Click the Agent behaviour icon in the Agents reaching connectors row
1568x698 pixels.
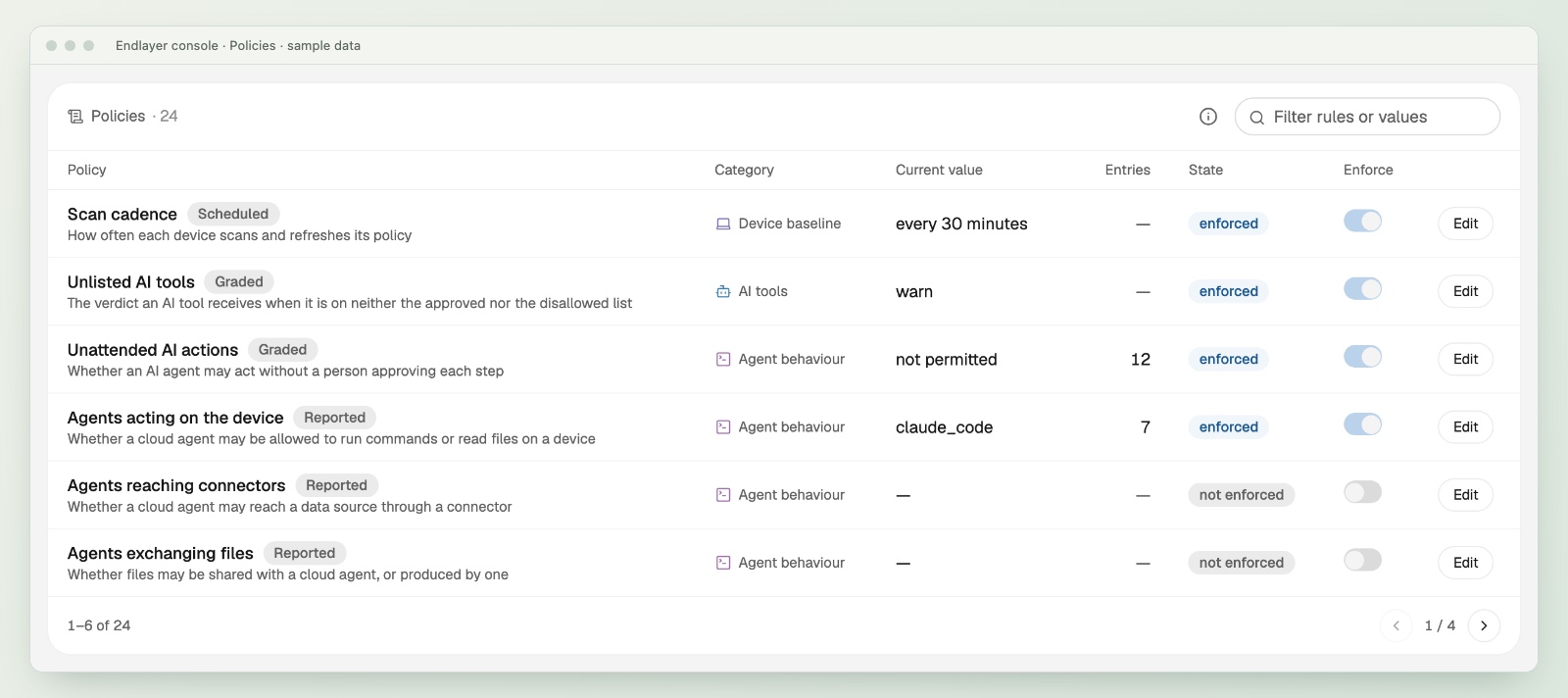point(723,495)
